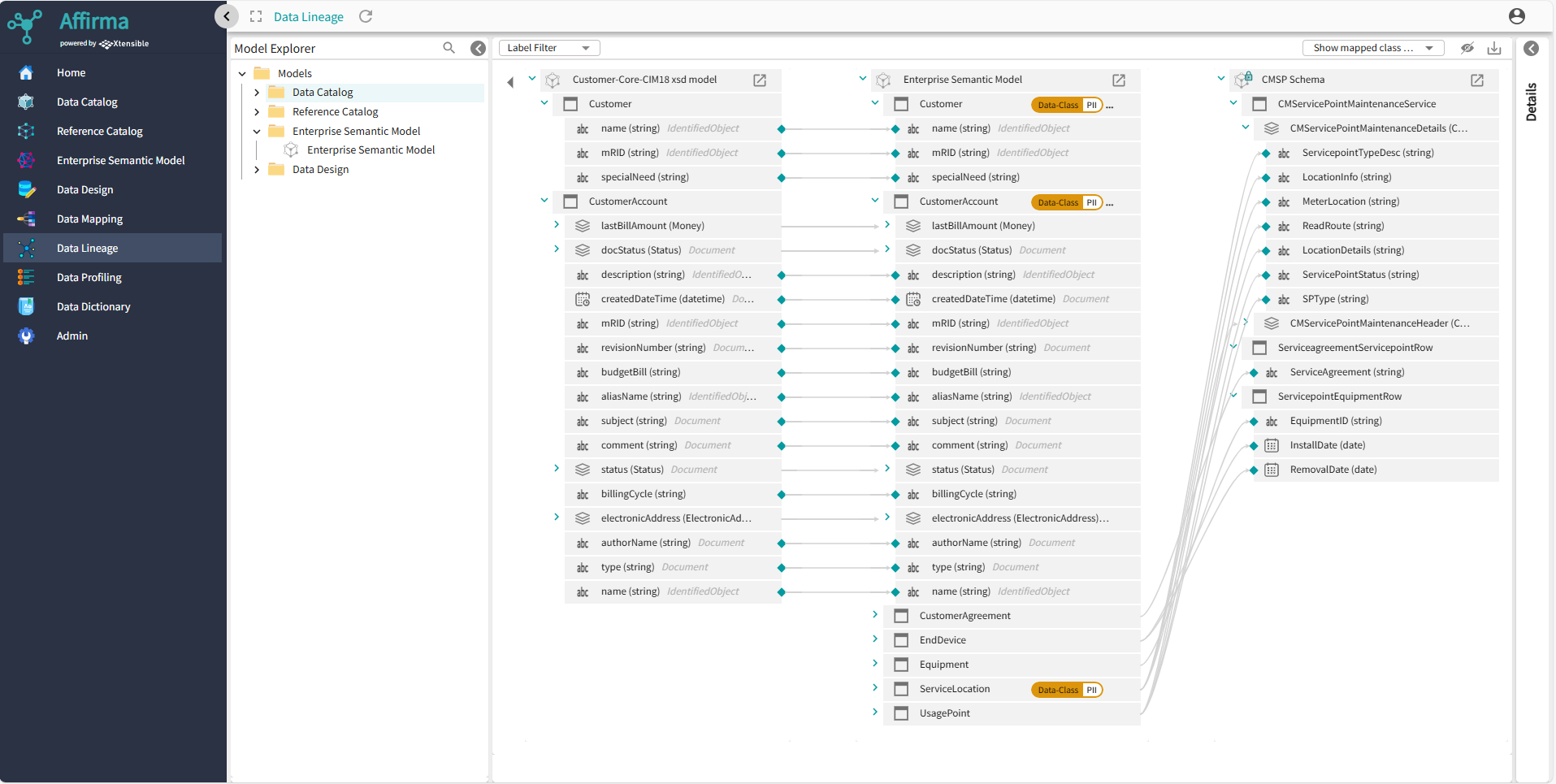Open CMSP Schema external link icon
This screenshot has width=1556, height=784.
(x=1477, y=80)
